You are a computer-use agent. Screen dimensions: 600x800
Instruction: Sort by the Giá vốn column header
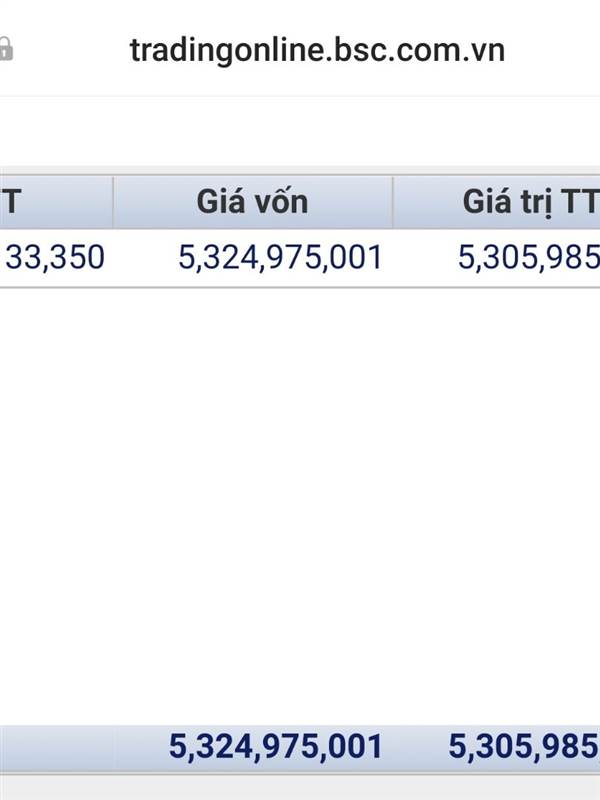(253, 202)
